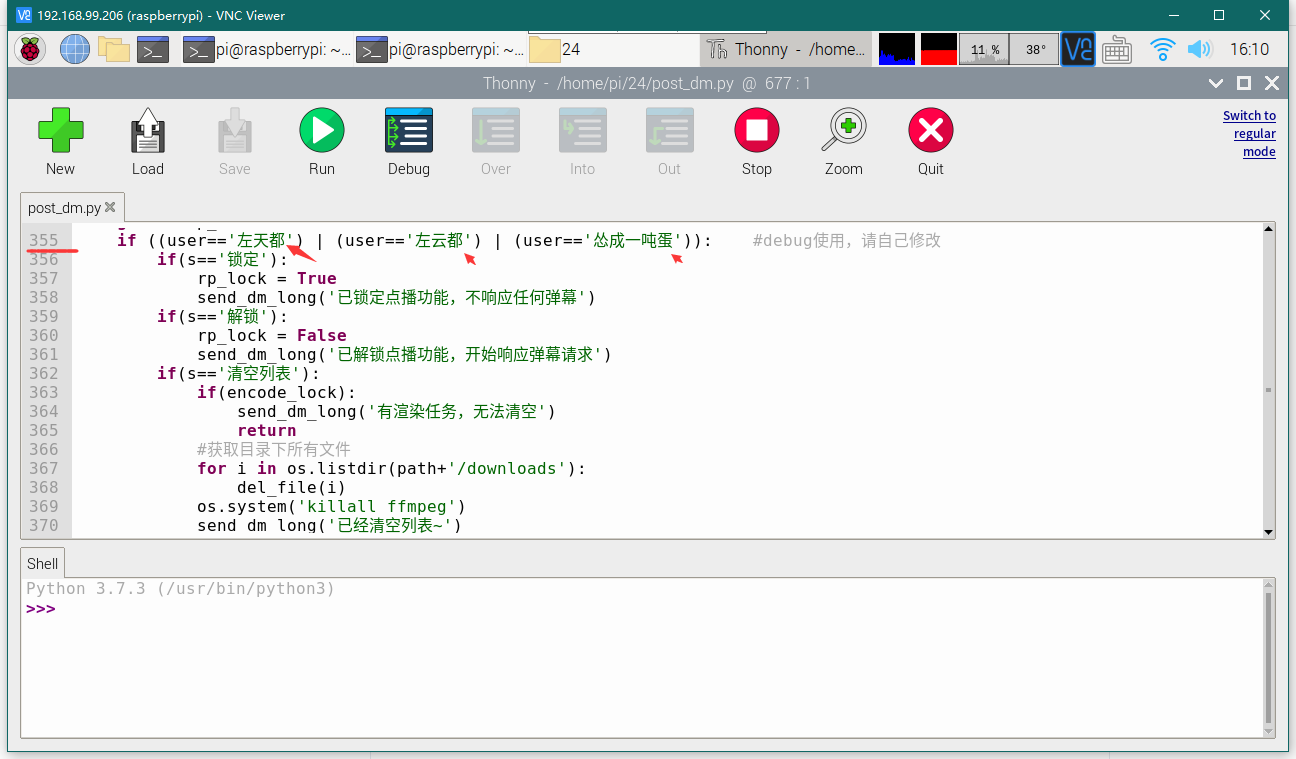This screenshot has height=759, width=1296.
Task: Select the Shell tab
Action: pyautogui.click(x=43, y=564)
